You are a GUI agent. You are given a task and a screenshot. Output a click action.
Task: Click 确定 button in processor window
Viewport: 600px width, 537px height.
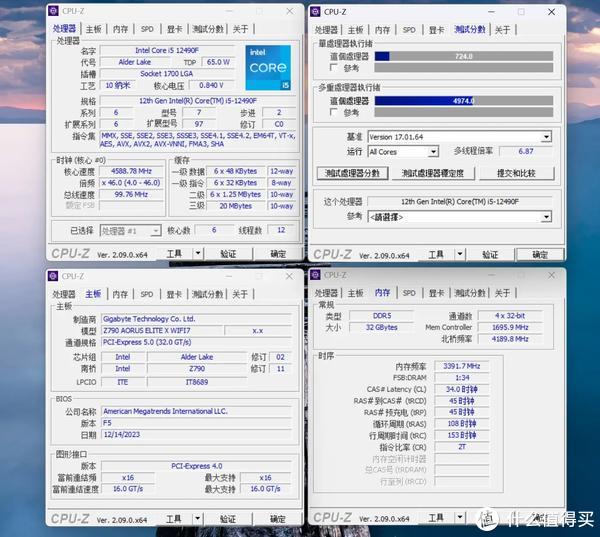click(x=278, y=254)
